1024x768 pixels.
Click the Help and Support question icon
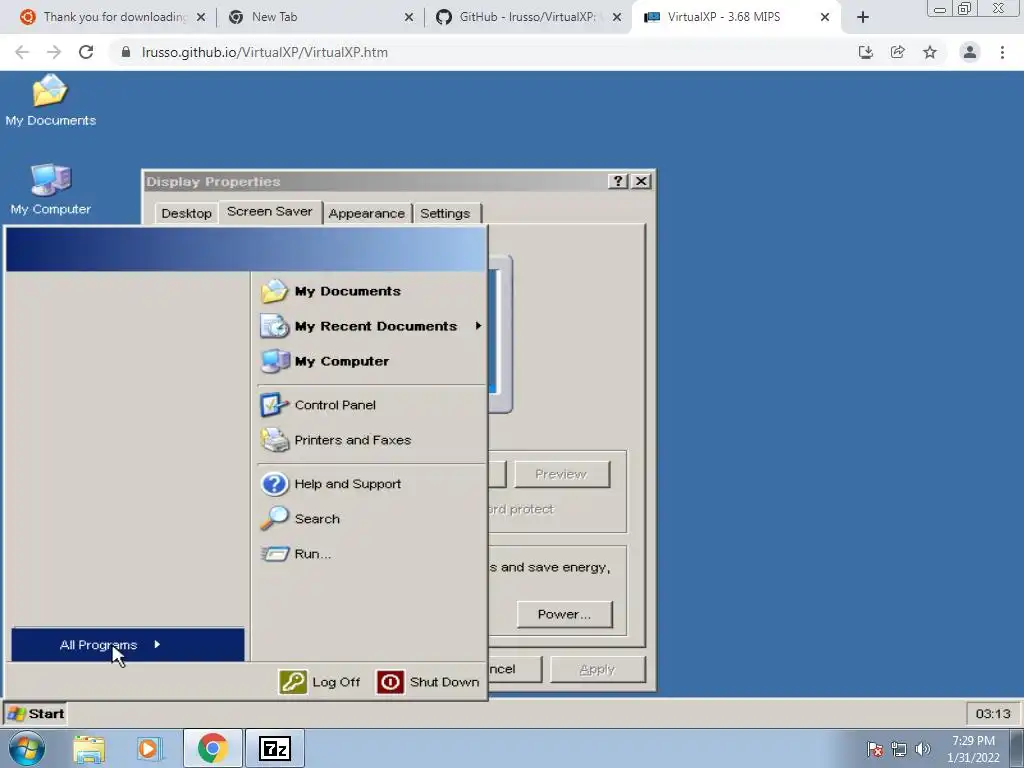coord(274,484)
